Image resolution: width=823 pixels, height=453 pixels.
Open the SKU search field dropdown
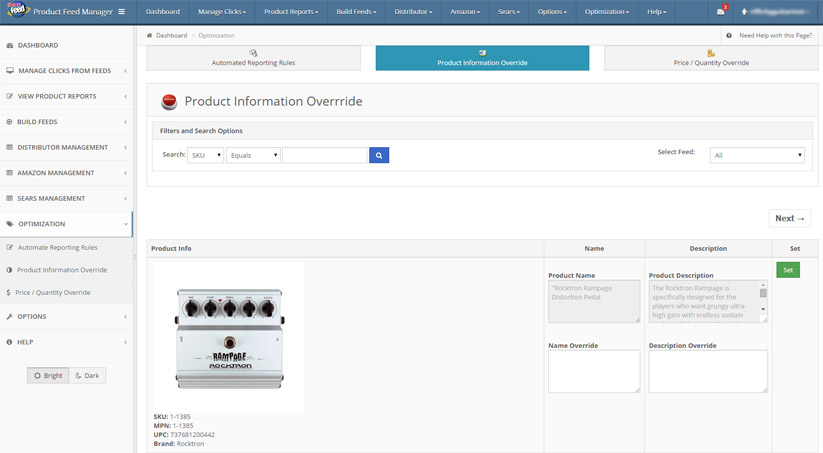205,155
